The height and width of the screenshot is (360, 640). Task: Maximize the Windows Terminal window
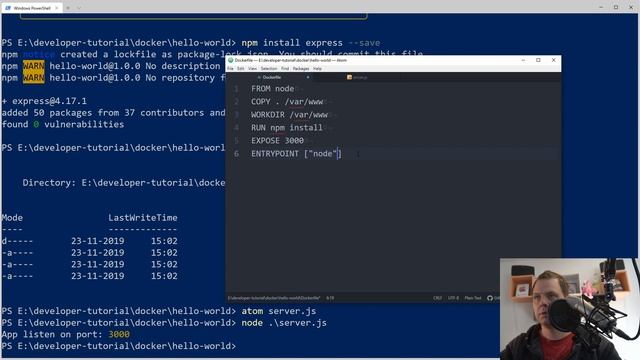(x=616, y=7)
